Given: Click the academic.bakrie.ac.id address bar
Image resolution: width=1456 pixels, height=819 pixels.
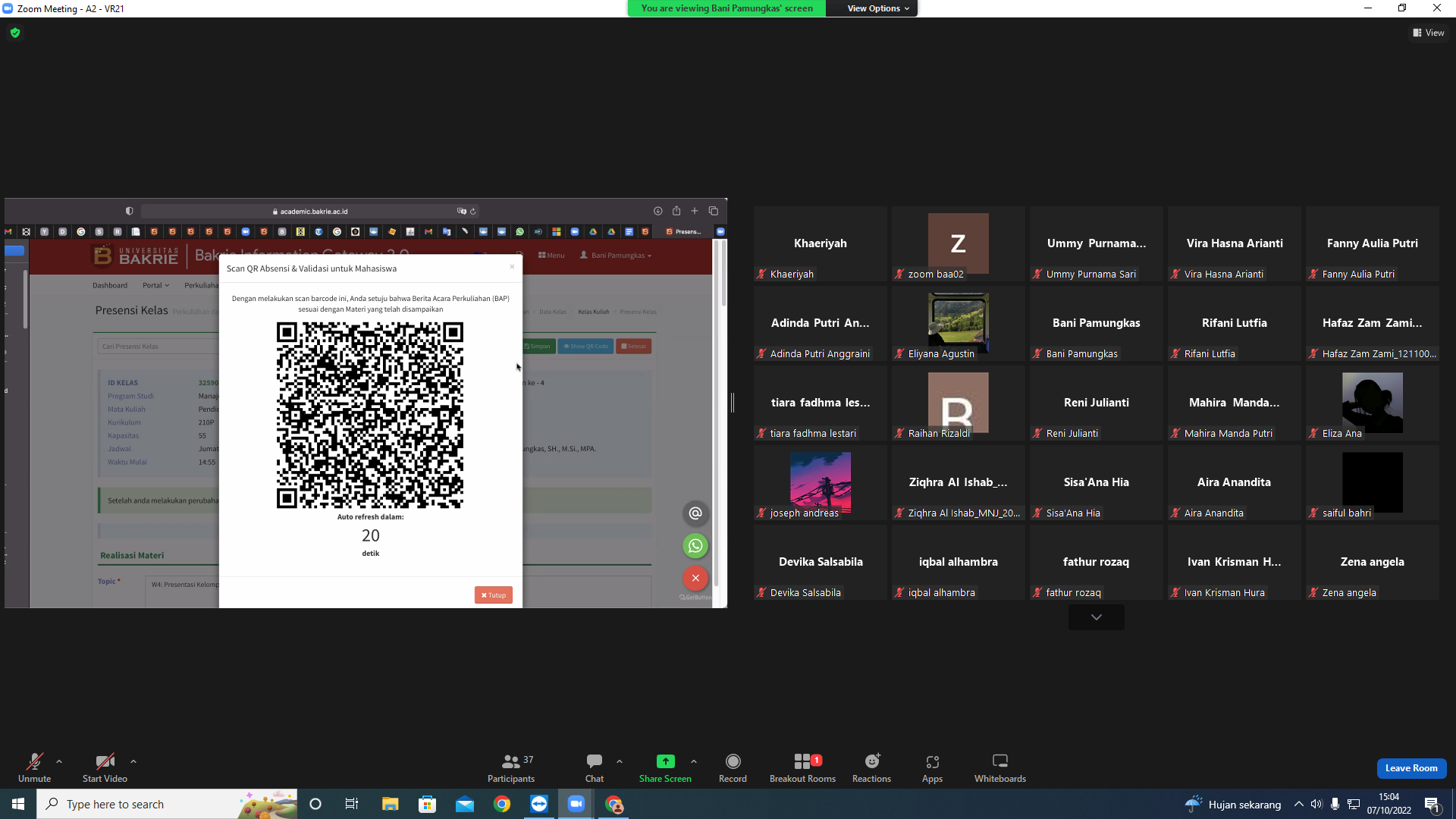Looking at the screenshot, I should tap(310, 212).
